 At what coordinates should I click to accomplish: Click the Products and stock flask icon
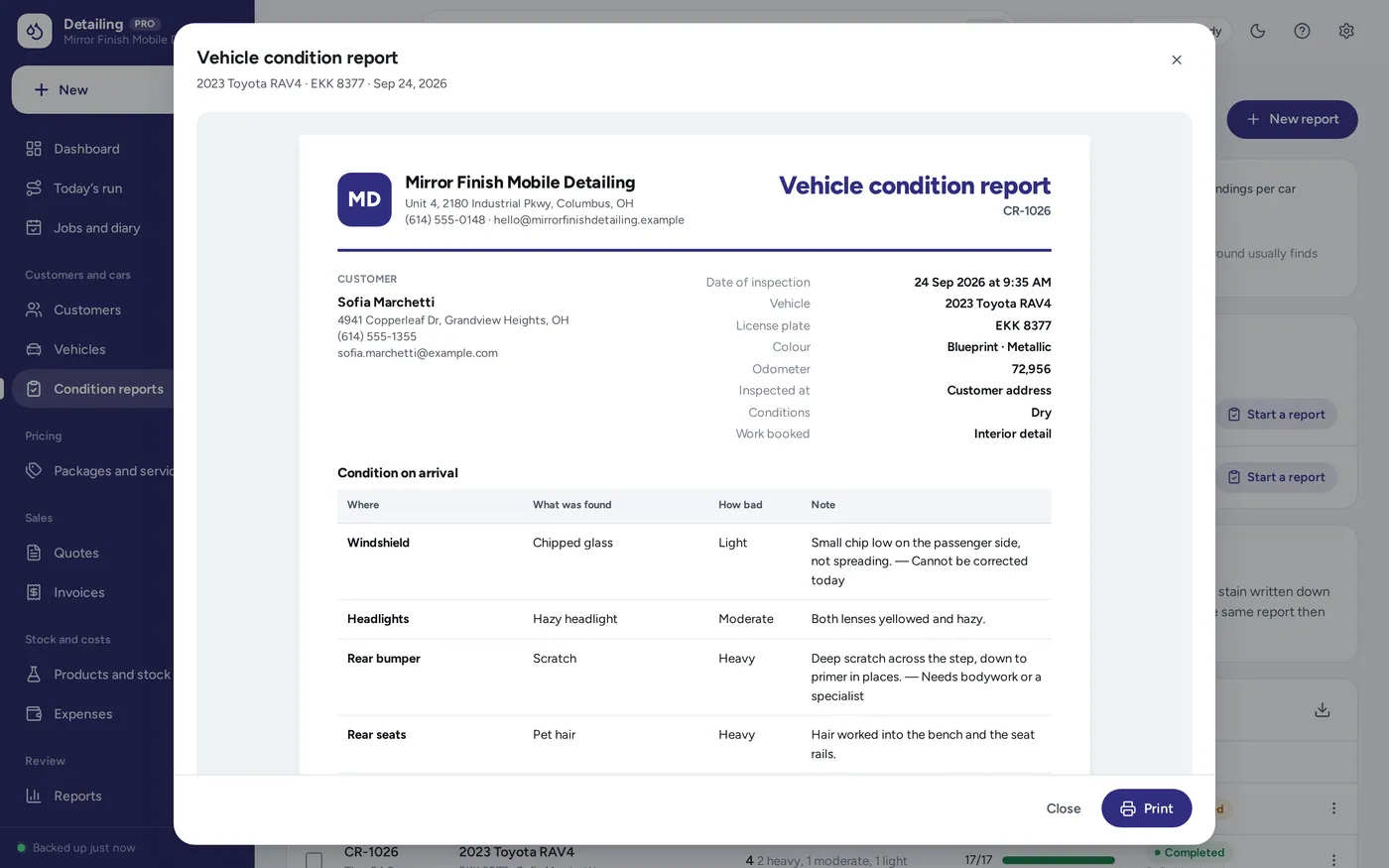(x=34, y=675)
